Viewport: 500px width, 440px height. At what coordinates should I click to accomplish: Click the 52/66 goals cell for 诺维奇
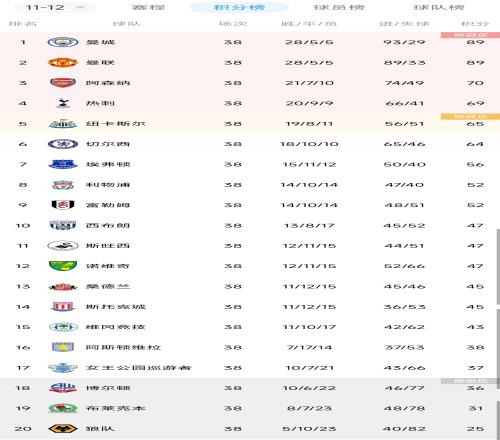pos(404,266)
